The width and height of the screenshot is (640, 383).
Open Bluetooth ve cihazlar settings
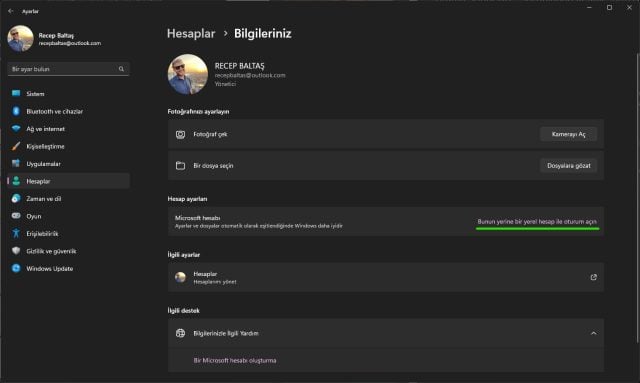[x=69, y=111]
